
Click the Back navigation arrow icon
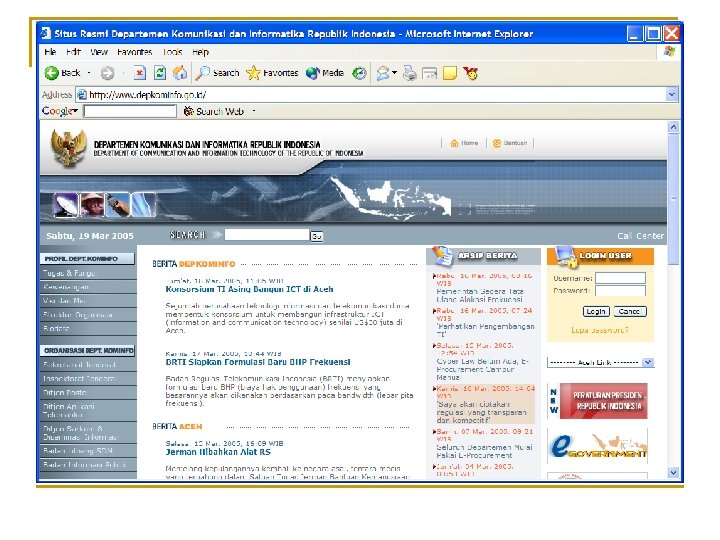coord(51,73)
